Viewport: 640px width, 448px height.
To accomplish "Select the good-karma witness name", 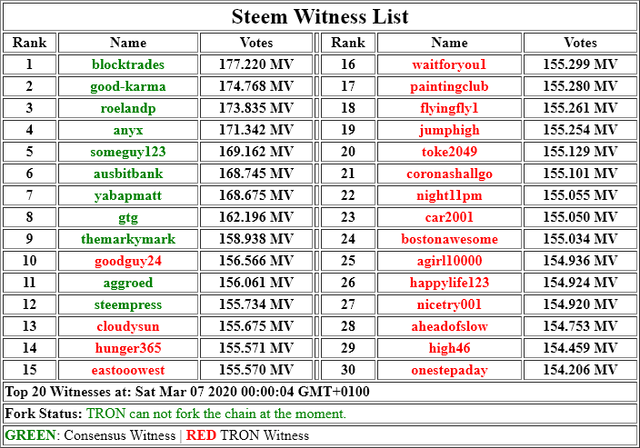I will point(128,86).
